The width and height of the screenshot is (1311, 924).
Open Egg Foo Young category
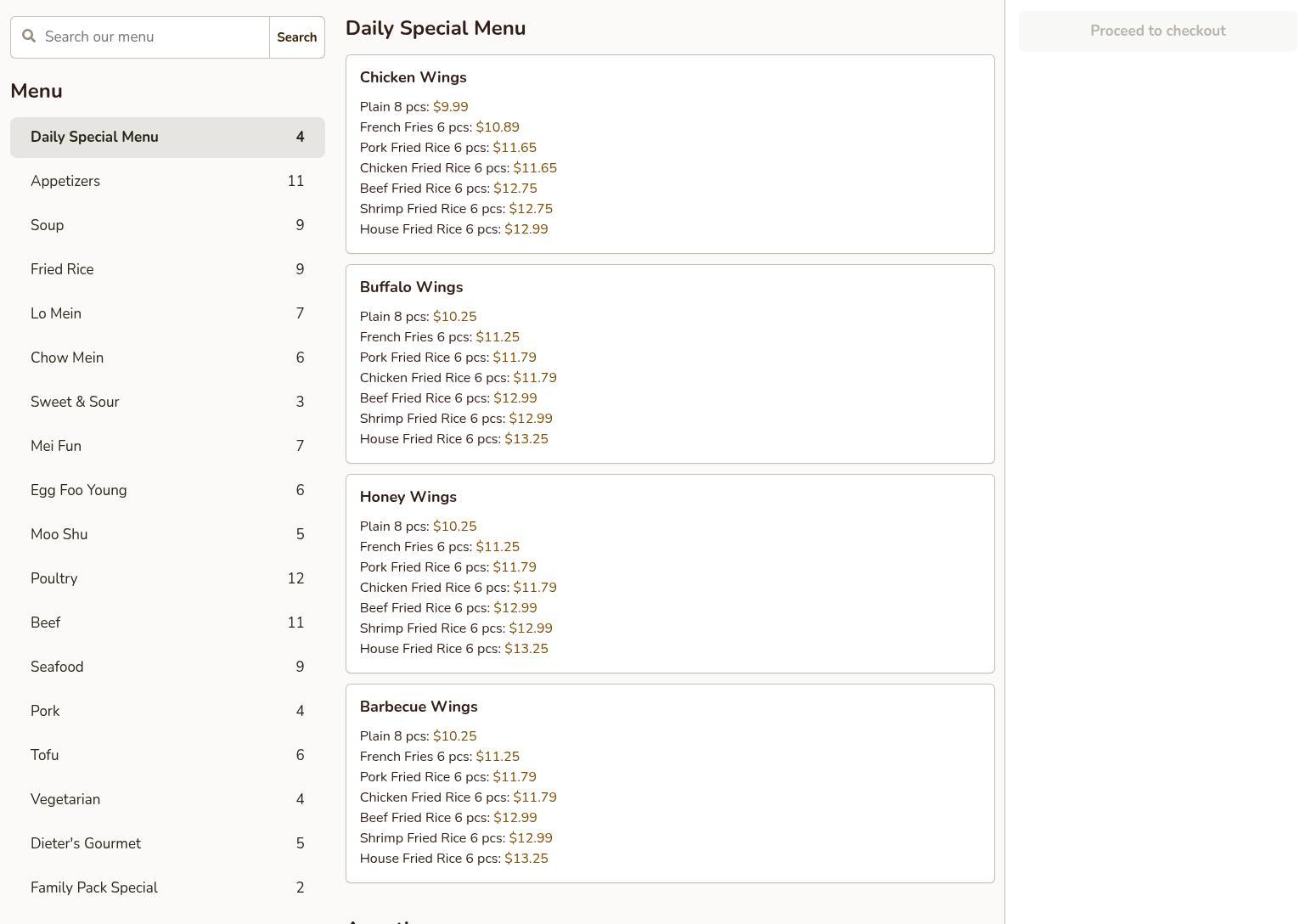pos(167,491)
